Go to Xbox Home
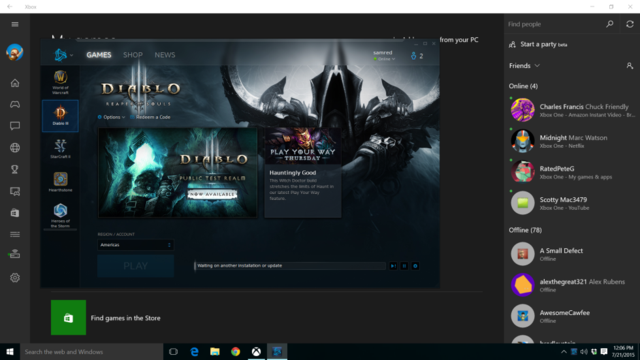The image size is (640, 360). tap(15, 83)
